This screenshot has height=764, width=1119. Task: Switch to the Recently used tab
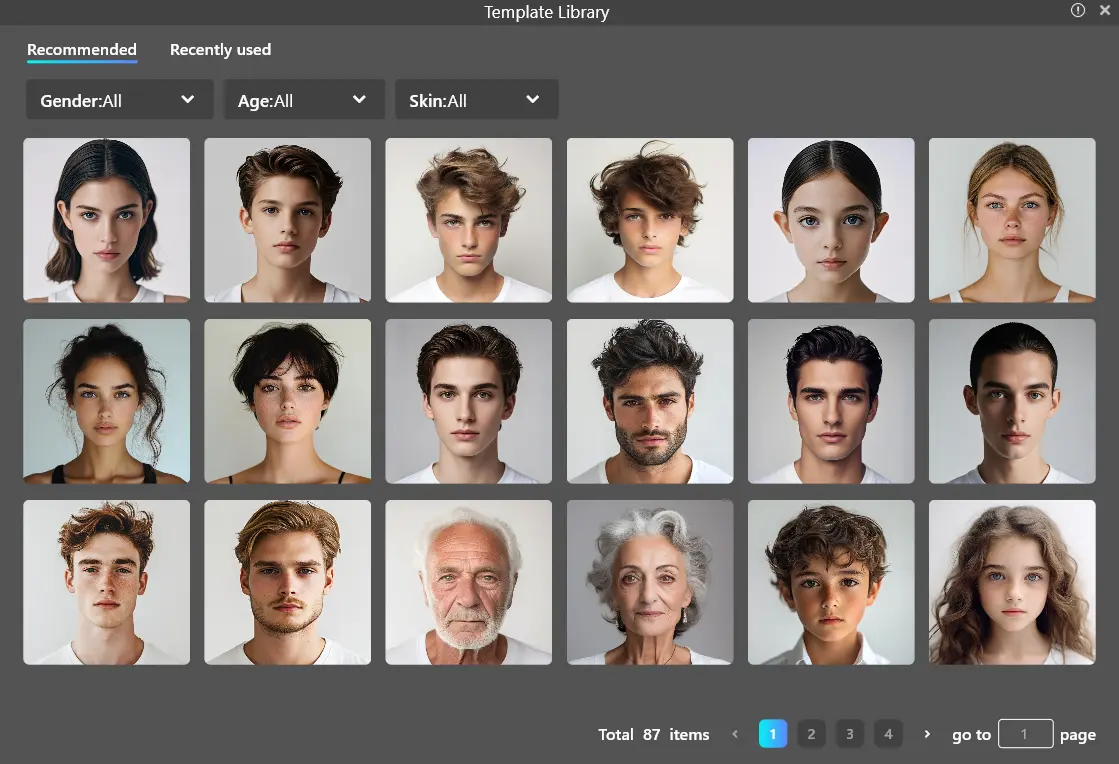pyautogui.click(x=220, y=50)
